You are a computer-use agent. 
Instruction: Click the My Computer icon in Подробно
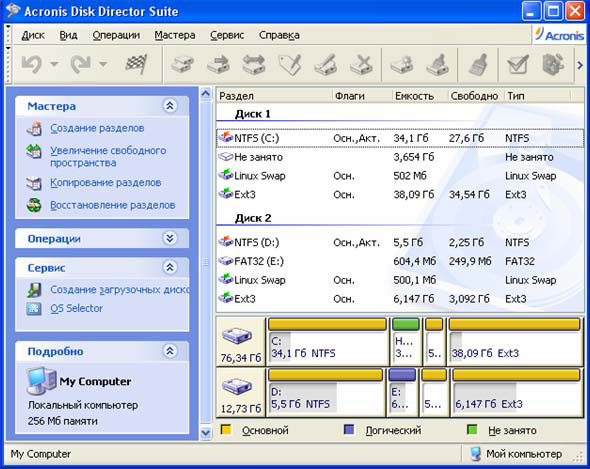(x=41, y=381)
